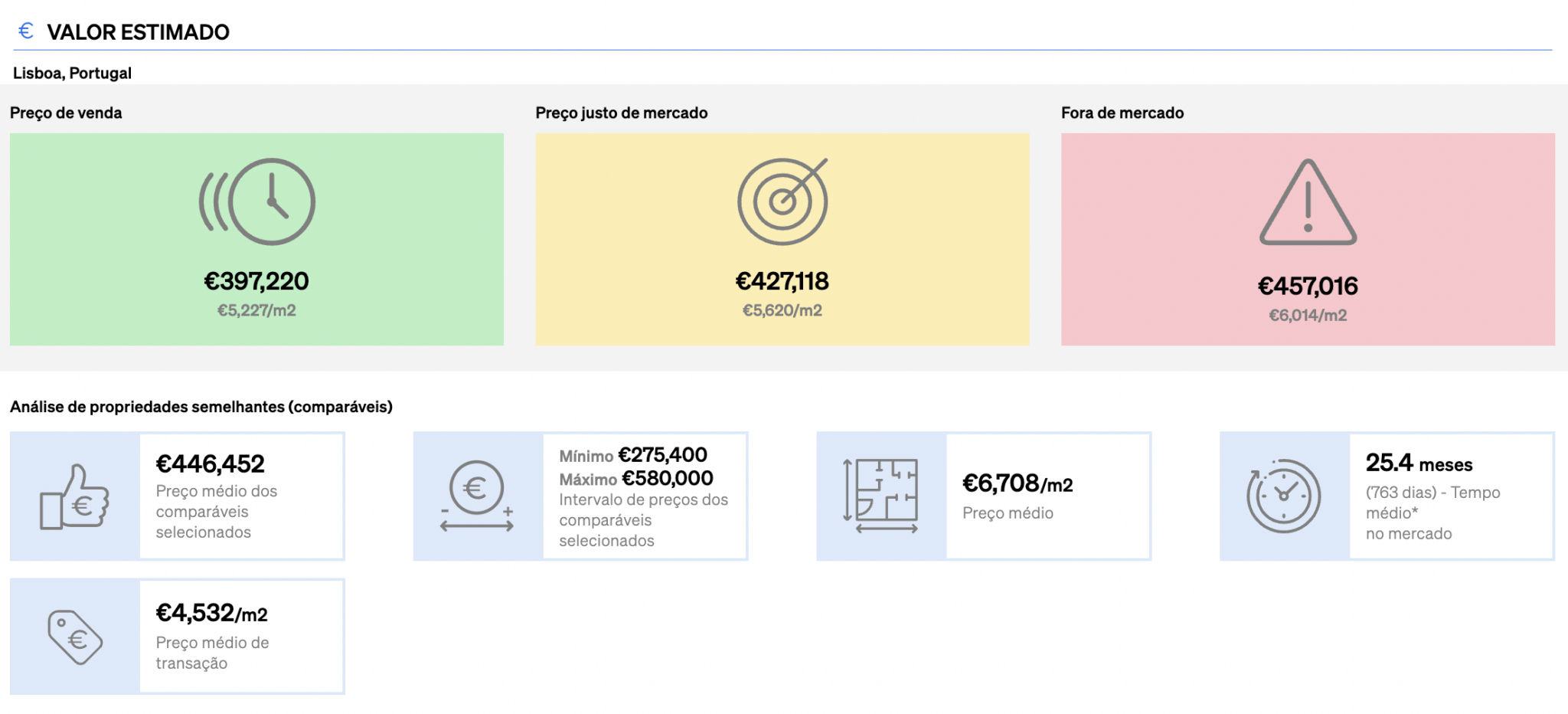Image resolution: width=1568 pixels, height=714 pixels.
Task: Select the clock icon in Preço de venda panel
Action: pyautogui.click(x=256, y=201)
